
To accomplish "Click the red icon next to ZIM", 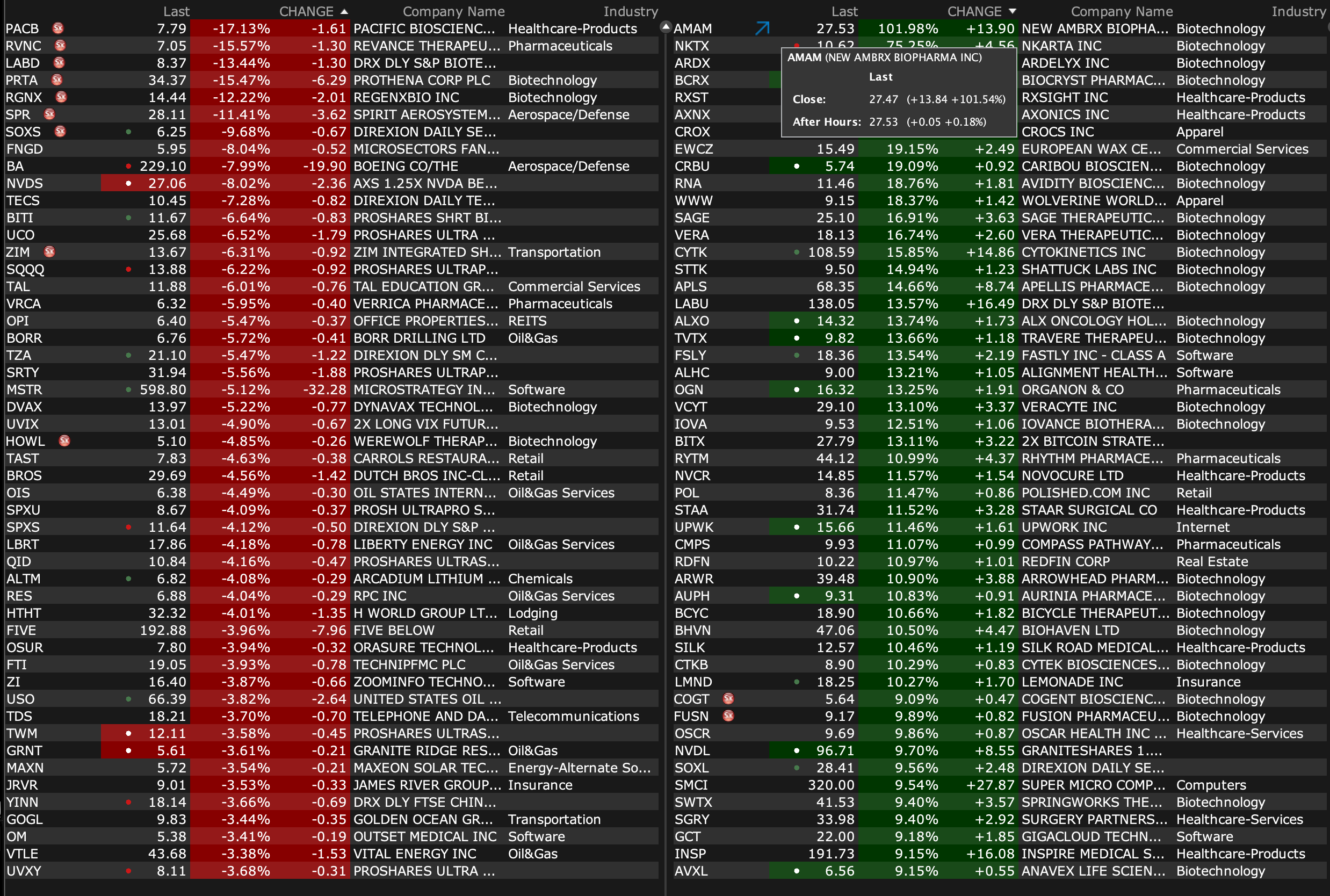I will [50, 251].
